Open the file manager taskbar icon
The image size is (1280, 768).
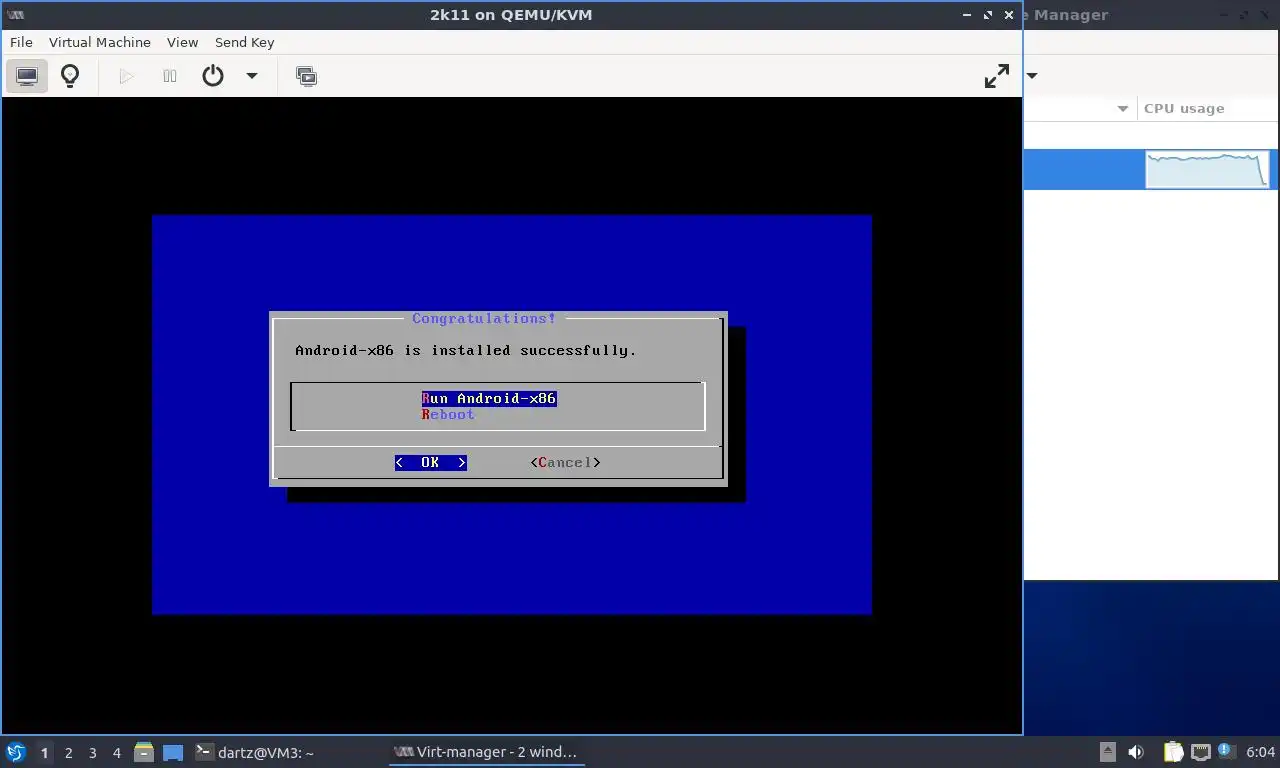click(x=144, y=752)
